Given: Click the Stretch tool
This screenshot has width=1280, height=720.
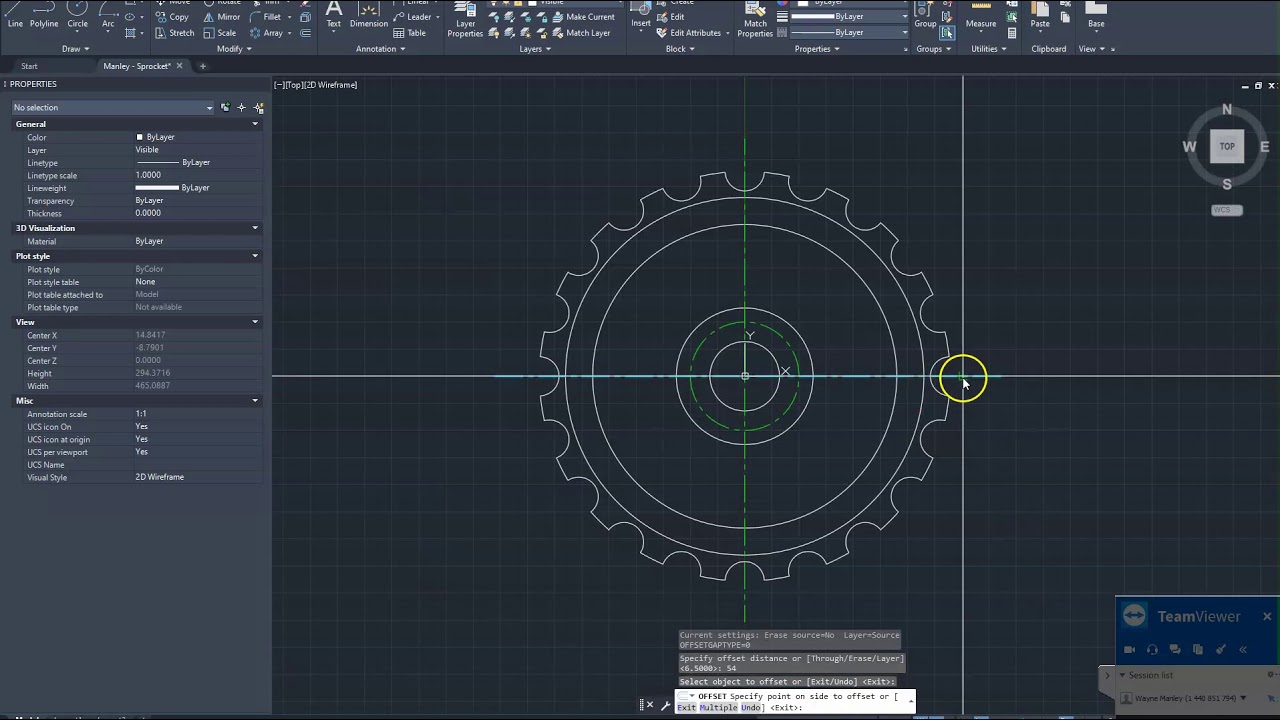Looking at the screenshot, I should click(x=174, y=33).
